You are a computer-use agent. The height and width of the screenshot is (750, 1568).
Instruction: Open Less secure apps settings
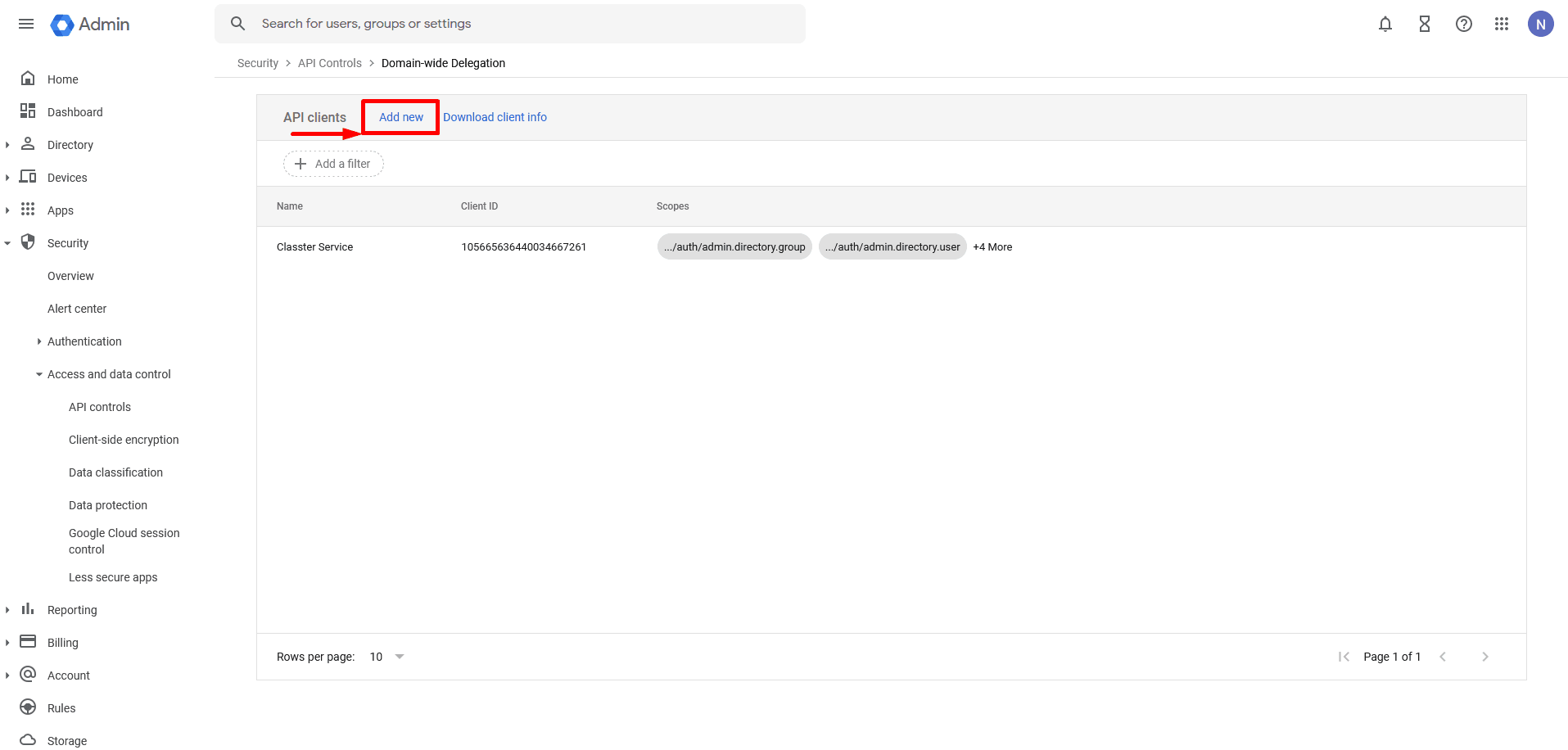coord(113,577)
